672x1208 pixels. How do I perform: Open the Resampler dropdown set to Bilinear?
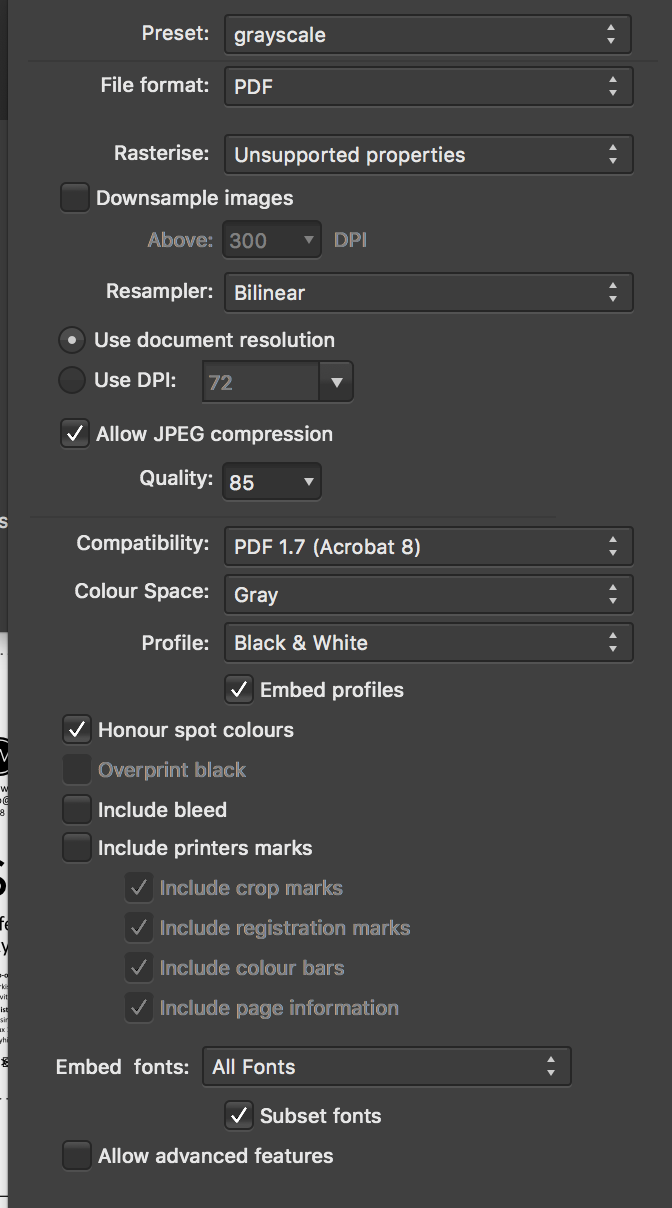[x=428, y=292]
